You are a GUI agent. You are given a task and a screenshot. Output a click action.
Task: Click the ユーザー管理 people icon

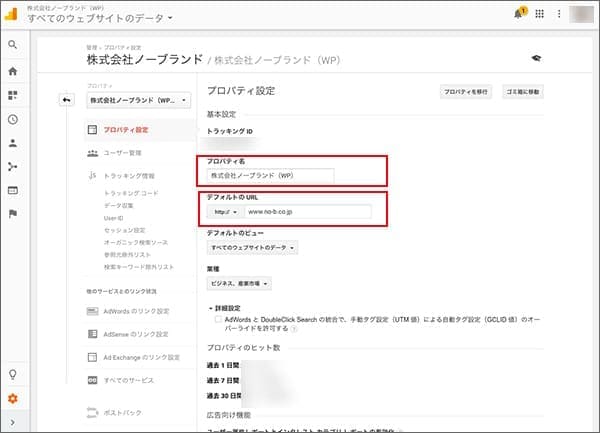tap(93, 153)
